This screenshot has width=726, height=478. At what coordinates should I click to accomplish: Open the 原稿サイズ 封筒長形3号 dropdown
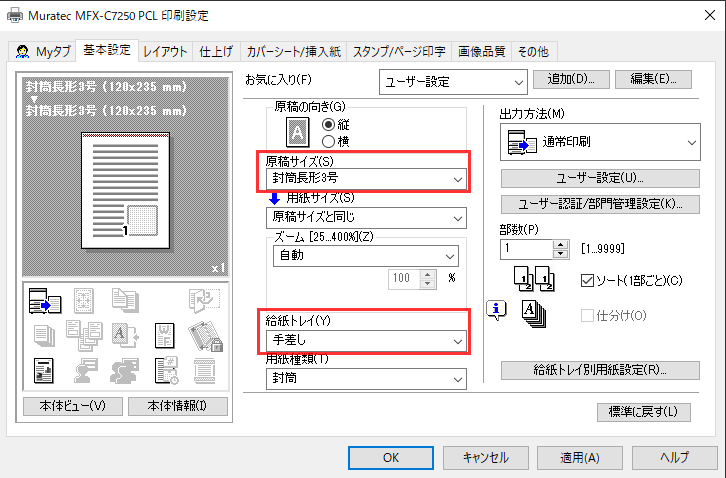coord(366,178)
